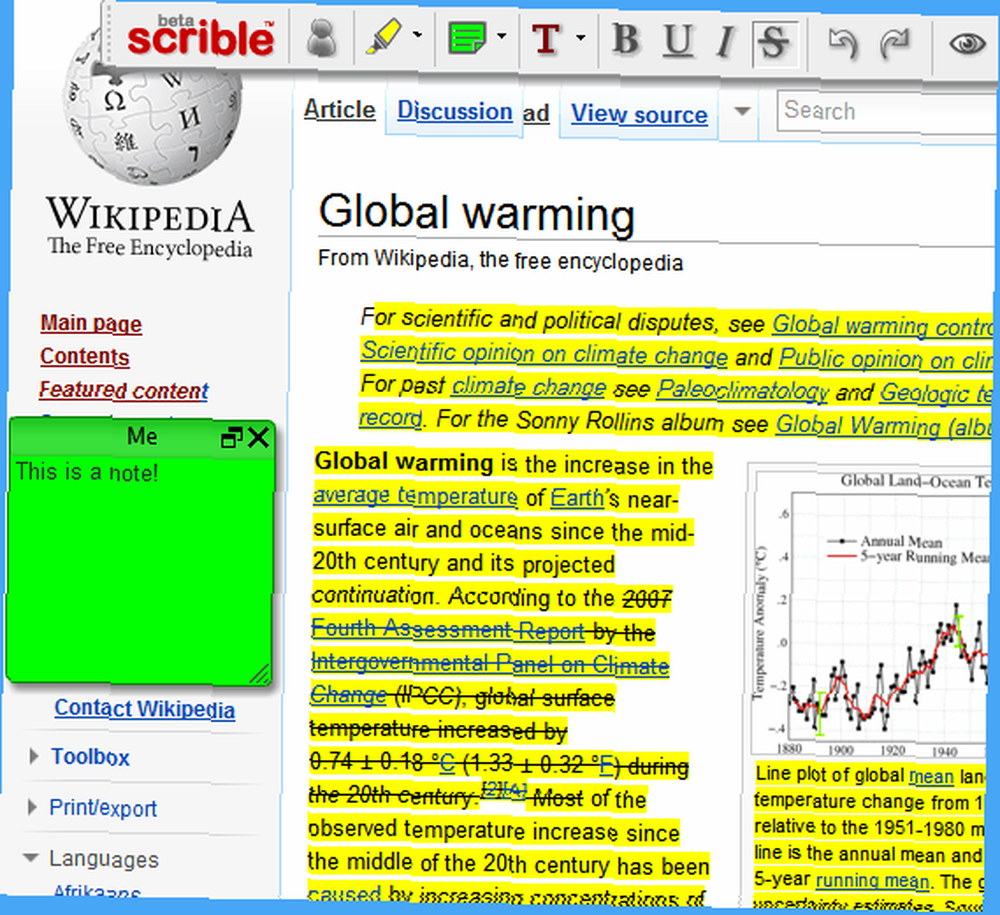The width and height of the screenshot is (1000, 915).
Task: Follow the Paleoclimatology link
Action: click(x=742, y=390)
